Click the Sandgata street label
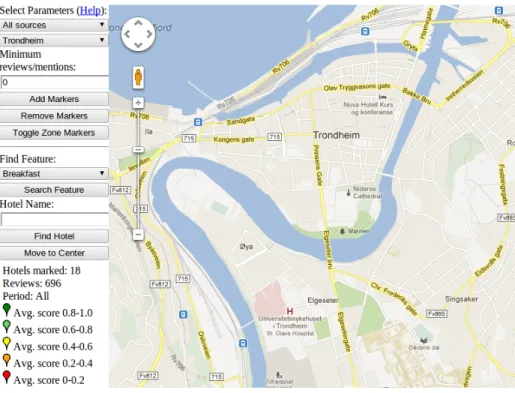The height and width of the screenshot is (393, 515). click(241, 121)
